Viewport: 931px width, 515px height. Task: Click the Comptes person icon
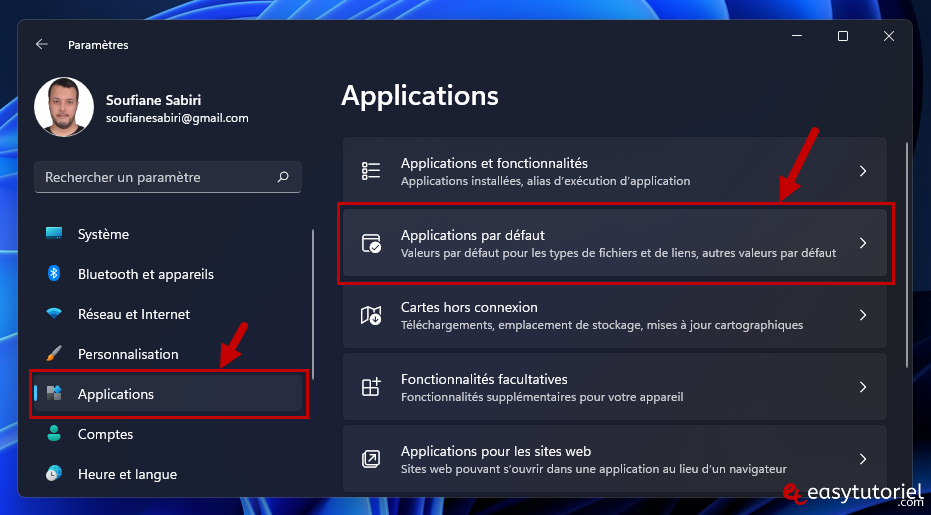pos(54,433)
